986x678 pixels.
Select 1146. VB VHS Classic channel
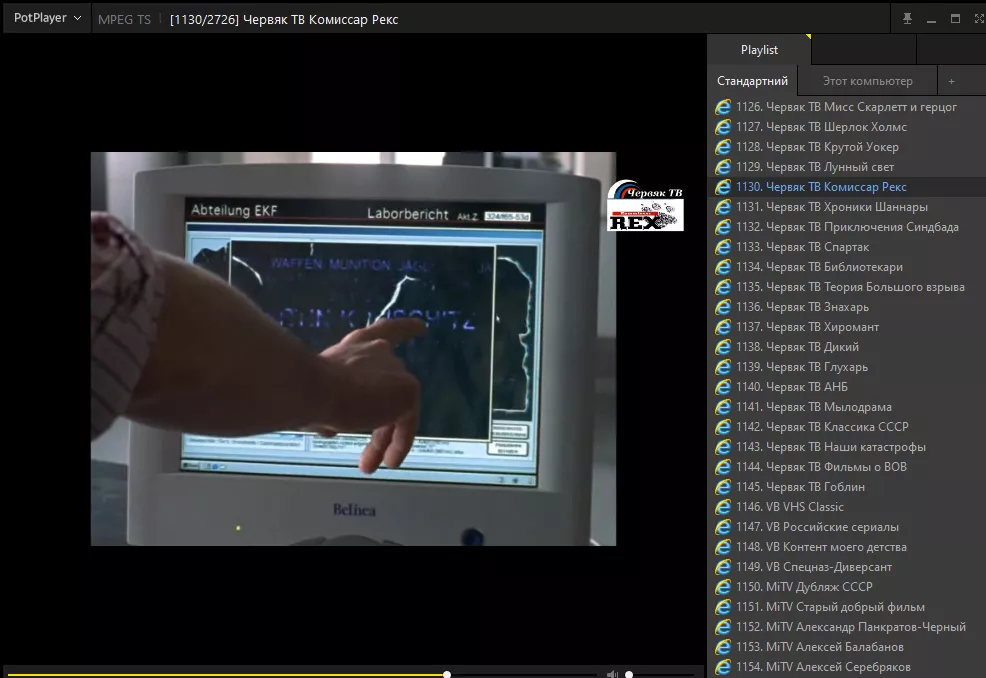pos(847,507)
